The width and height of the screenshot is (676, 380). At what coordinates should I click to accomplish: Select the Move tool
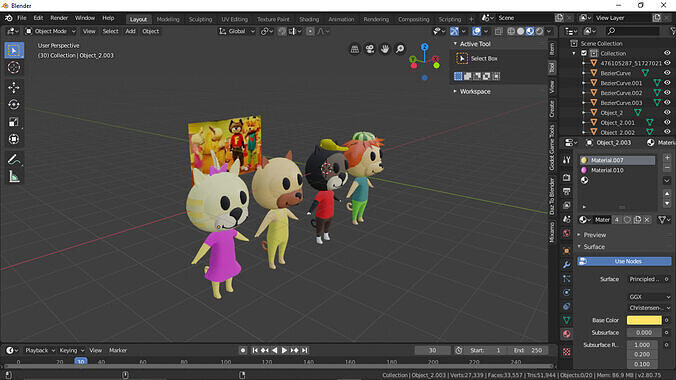[x=14, y=88]
